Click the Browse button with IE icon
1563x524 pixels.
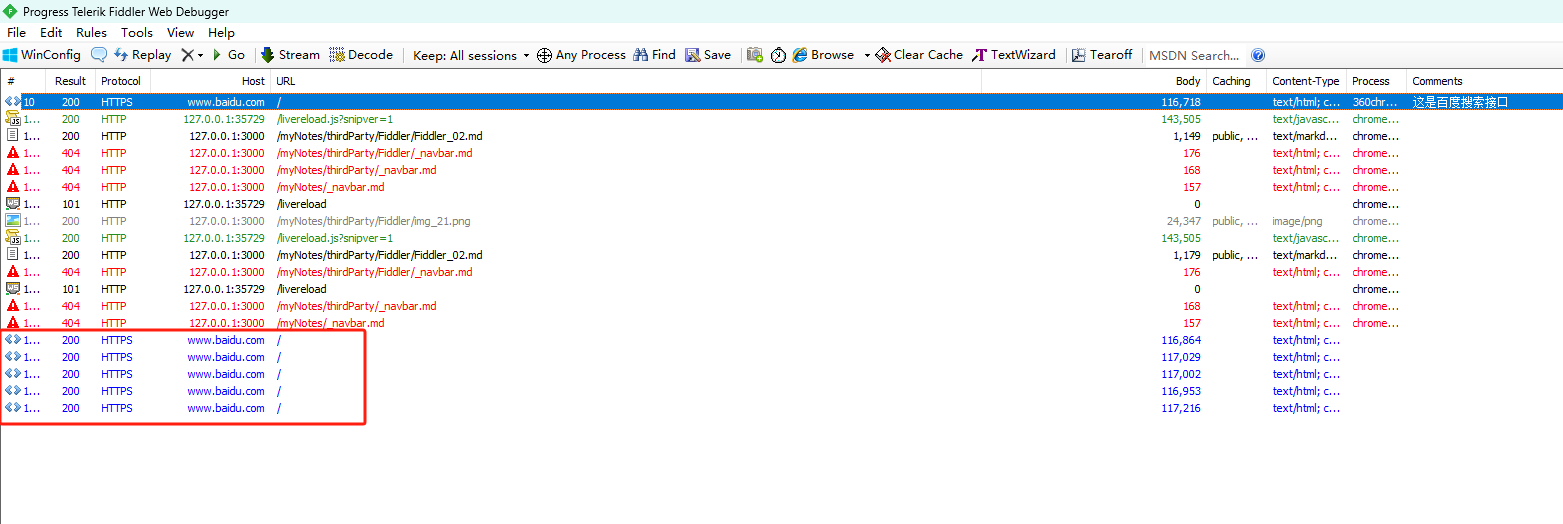[x=823, y=55]
